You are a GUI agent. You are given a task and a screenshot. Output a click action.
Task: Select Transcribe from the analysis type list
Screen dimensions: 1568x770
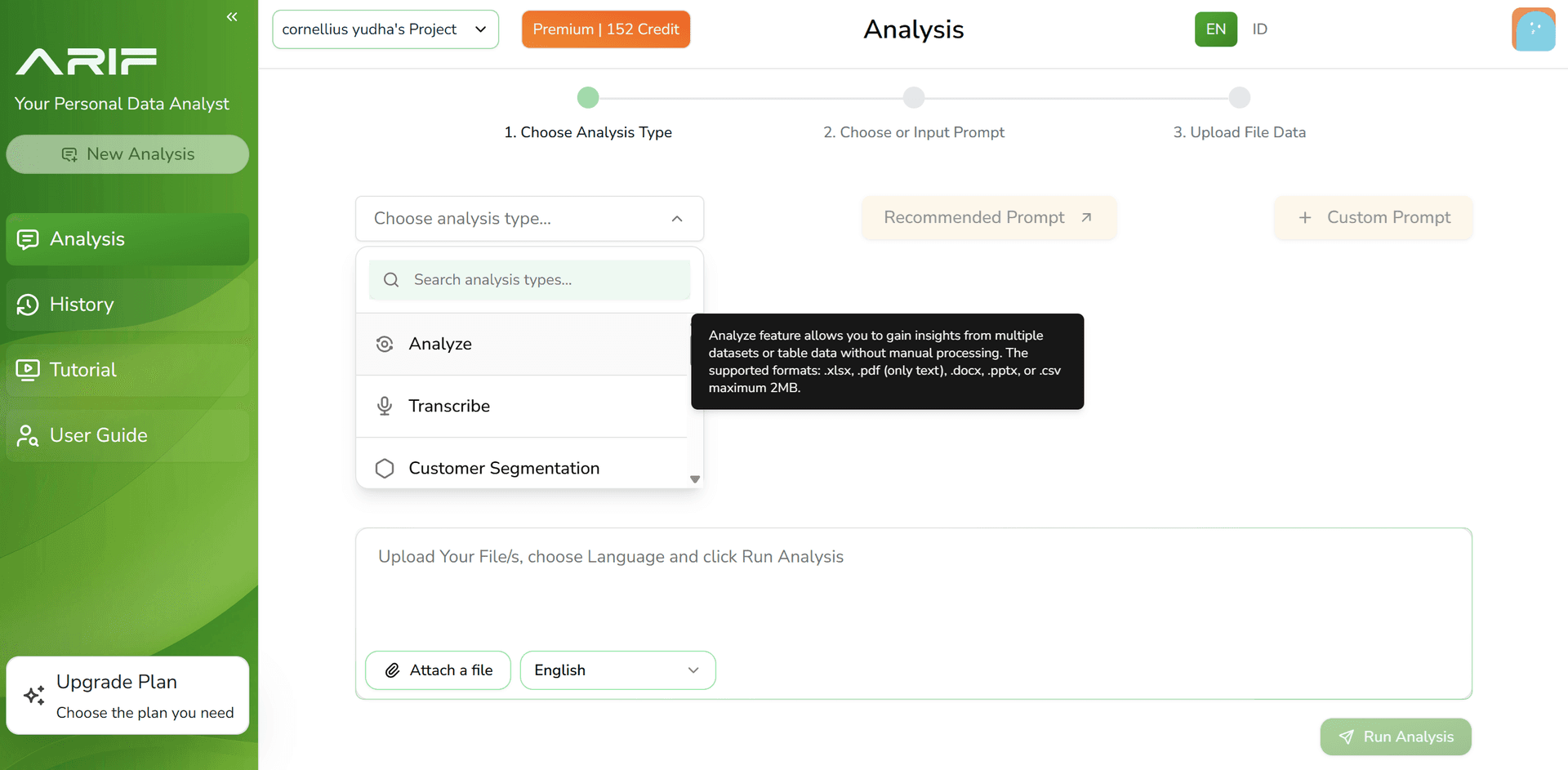click(523, 407)
